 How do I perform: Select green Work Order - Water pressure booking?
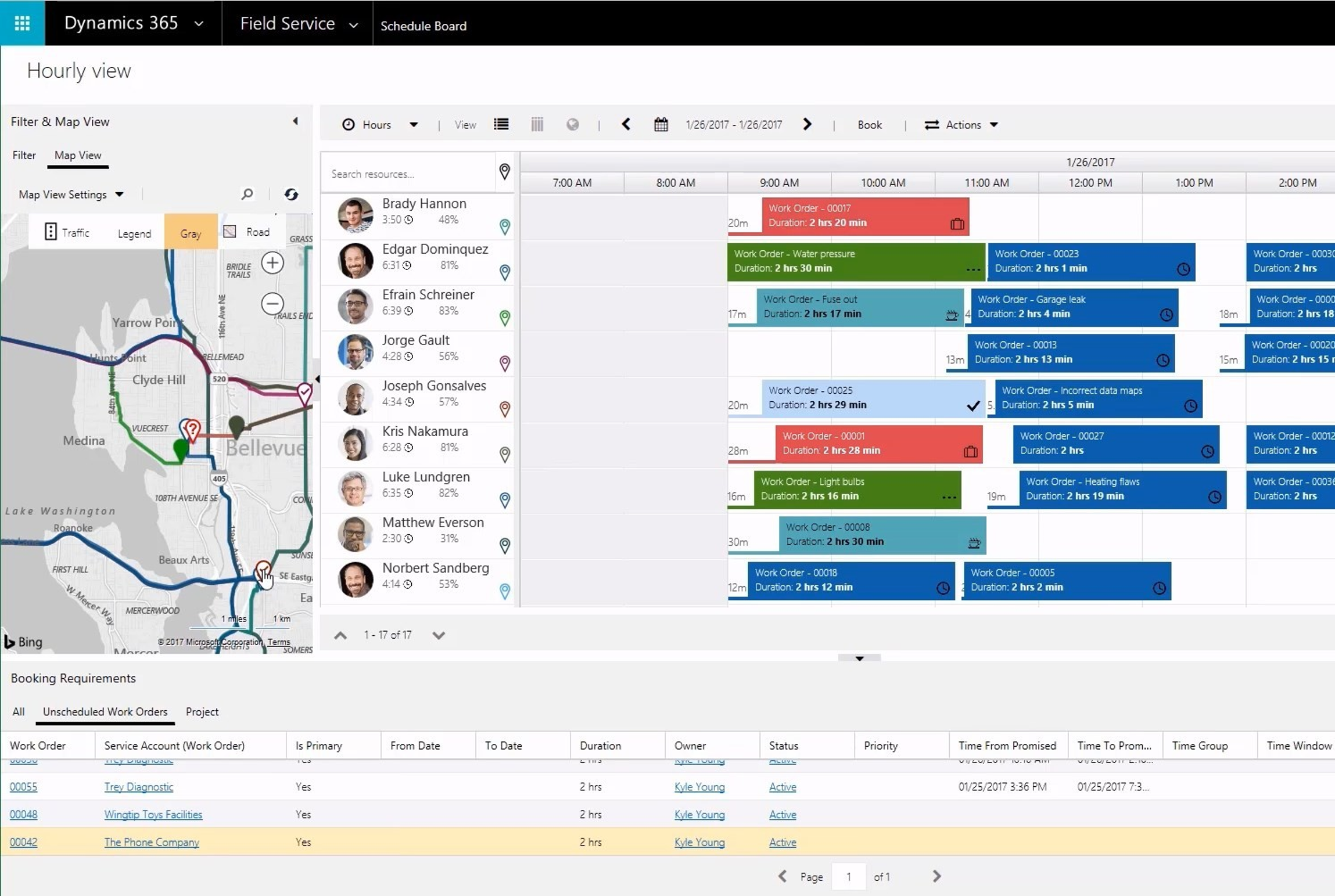tap(856, 261)
